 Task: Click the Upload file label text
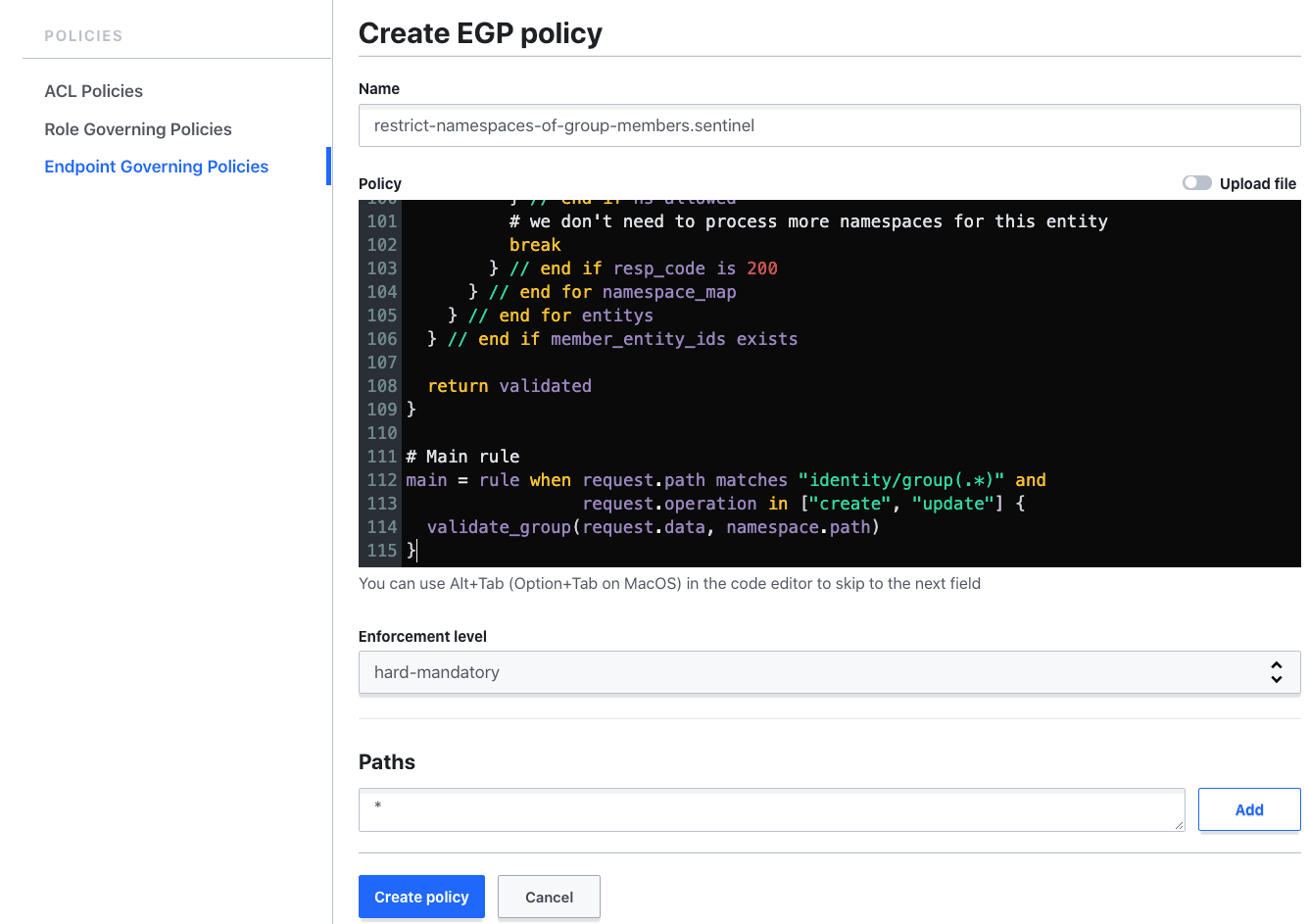click(1257, 184)
